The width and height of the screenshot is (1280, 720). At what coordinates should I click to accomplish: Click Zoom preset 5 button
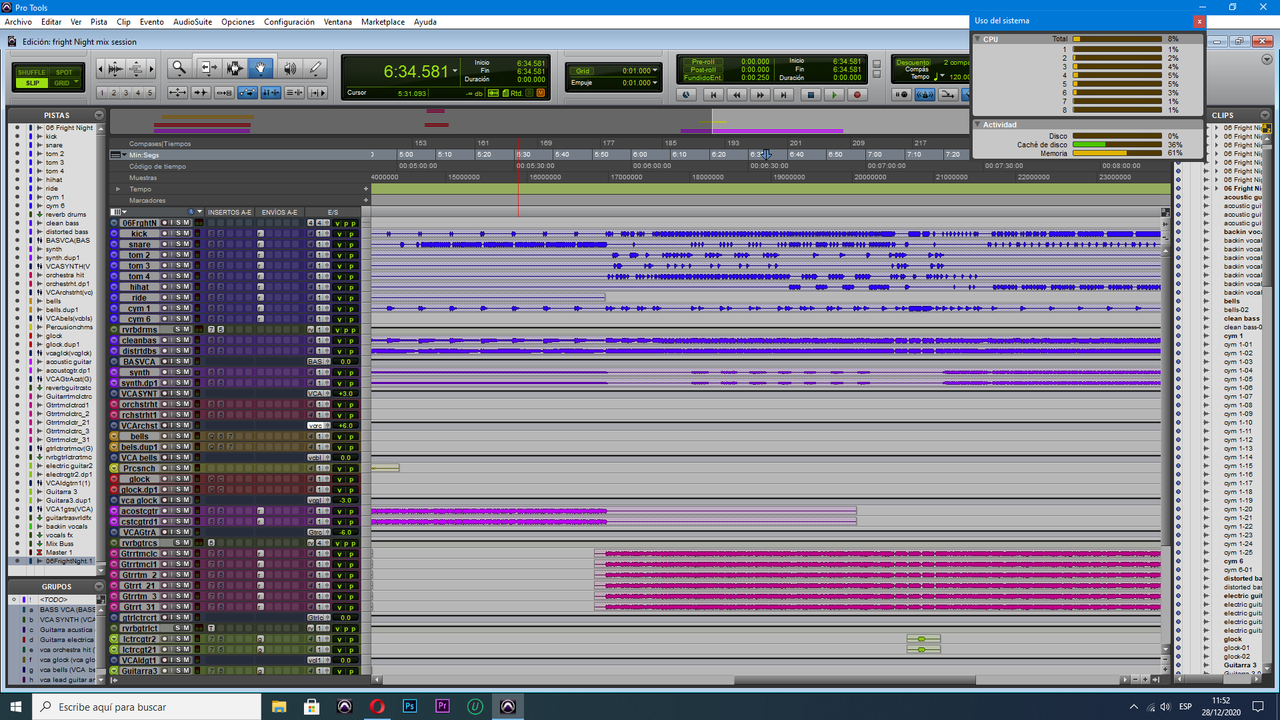pyautogui.click(x=150, y=92)
